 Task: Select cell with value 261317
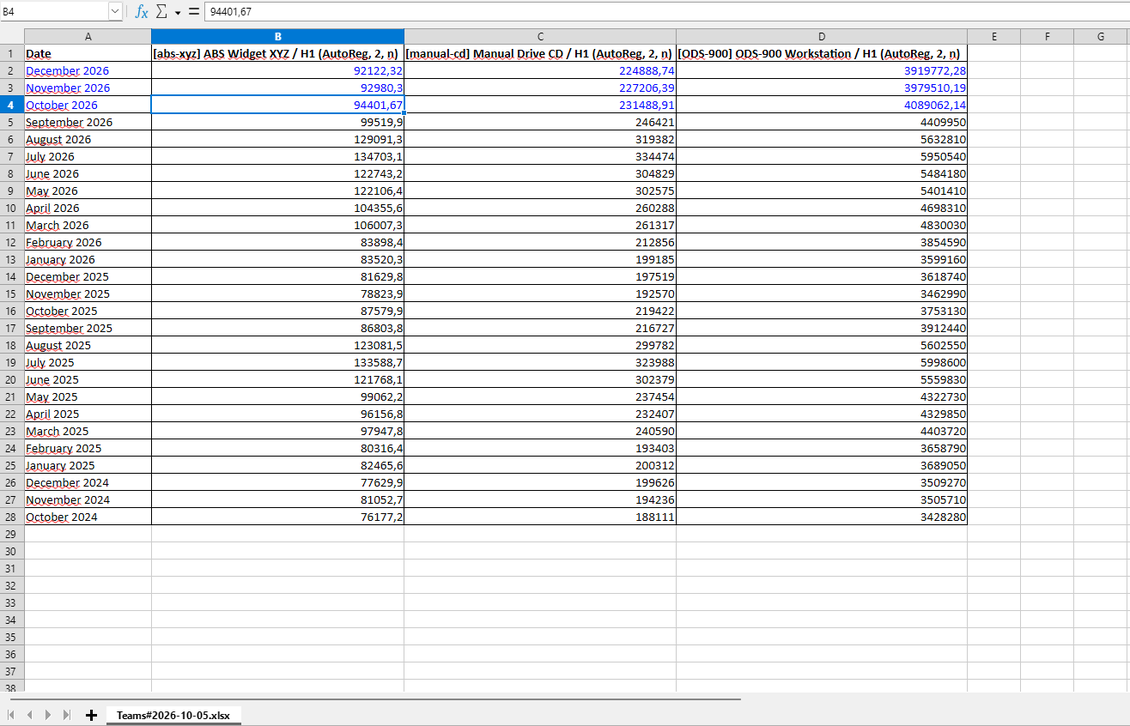[x=540, y=225]
